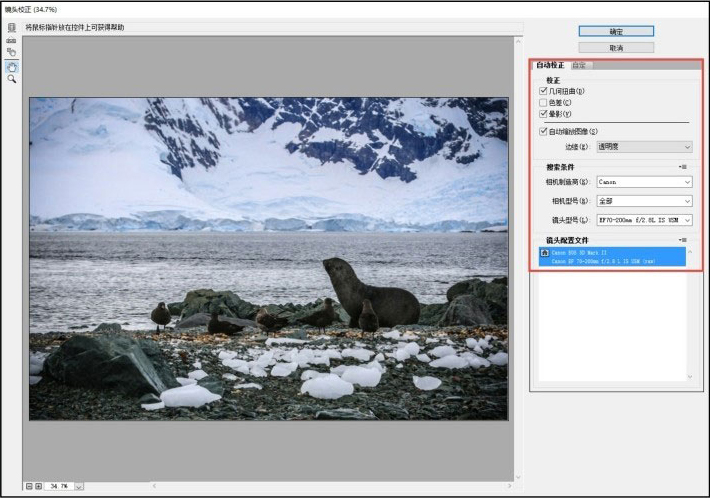The height and width of the screenshot is (498, 710).
Task: Open the 搜索条件 panel menu icon
Action: (x=683, y=166)
